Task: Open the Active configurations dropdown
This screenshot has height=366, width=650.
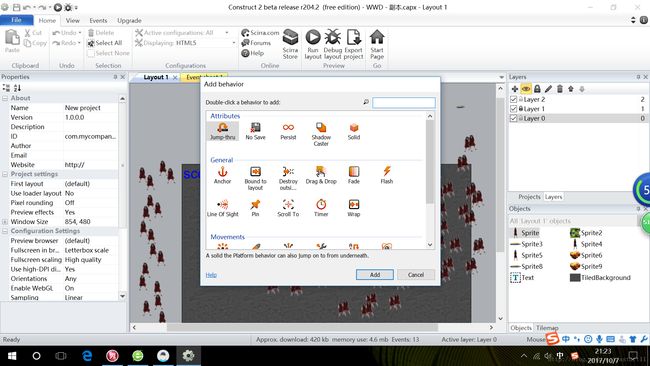Action: click(x=227, y=32)
